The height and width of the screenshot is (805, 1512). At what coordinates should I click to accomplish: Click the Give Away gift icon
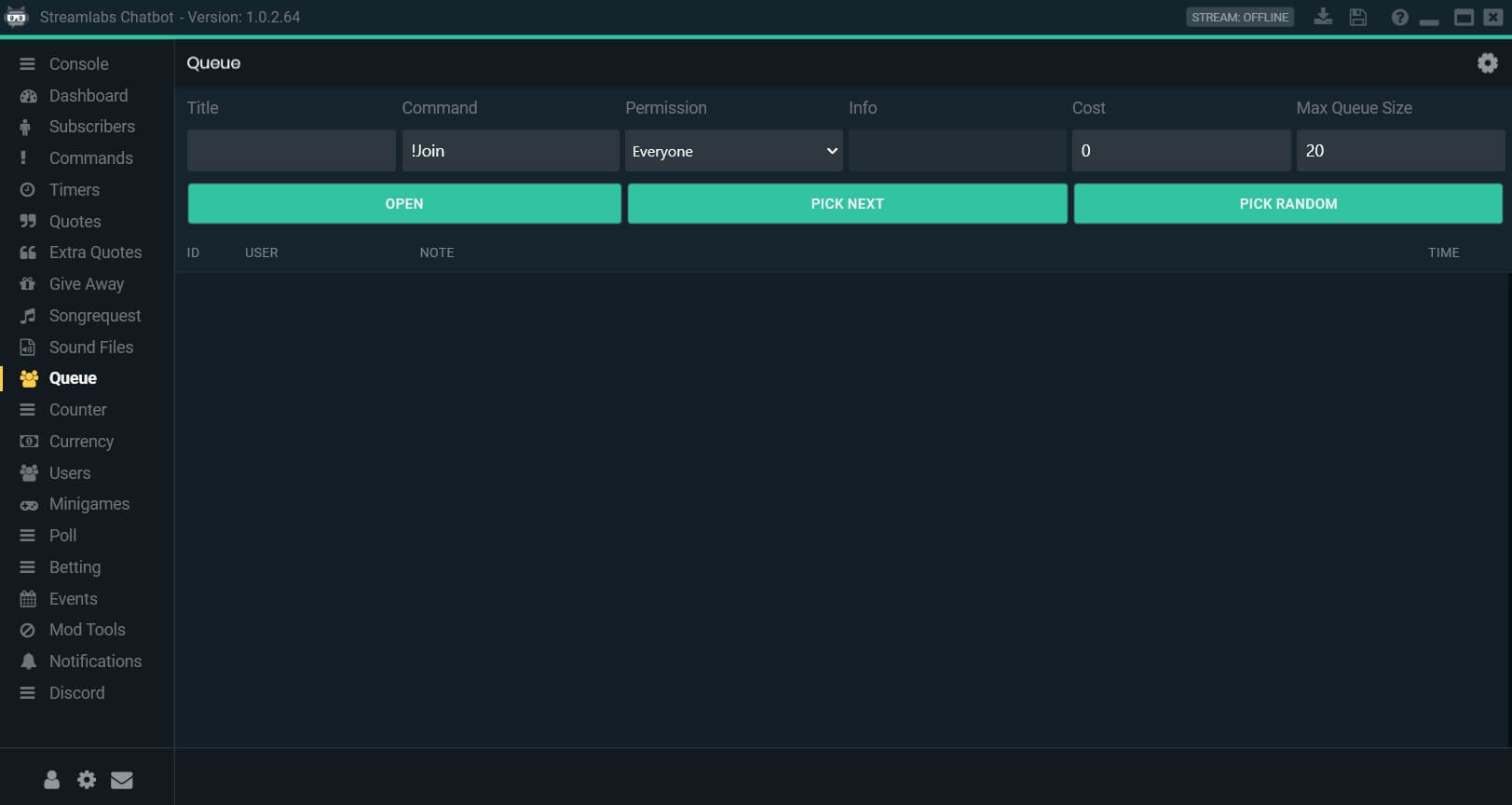[x=28, y=284]
